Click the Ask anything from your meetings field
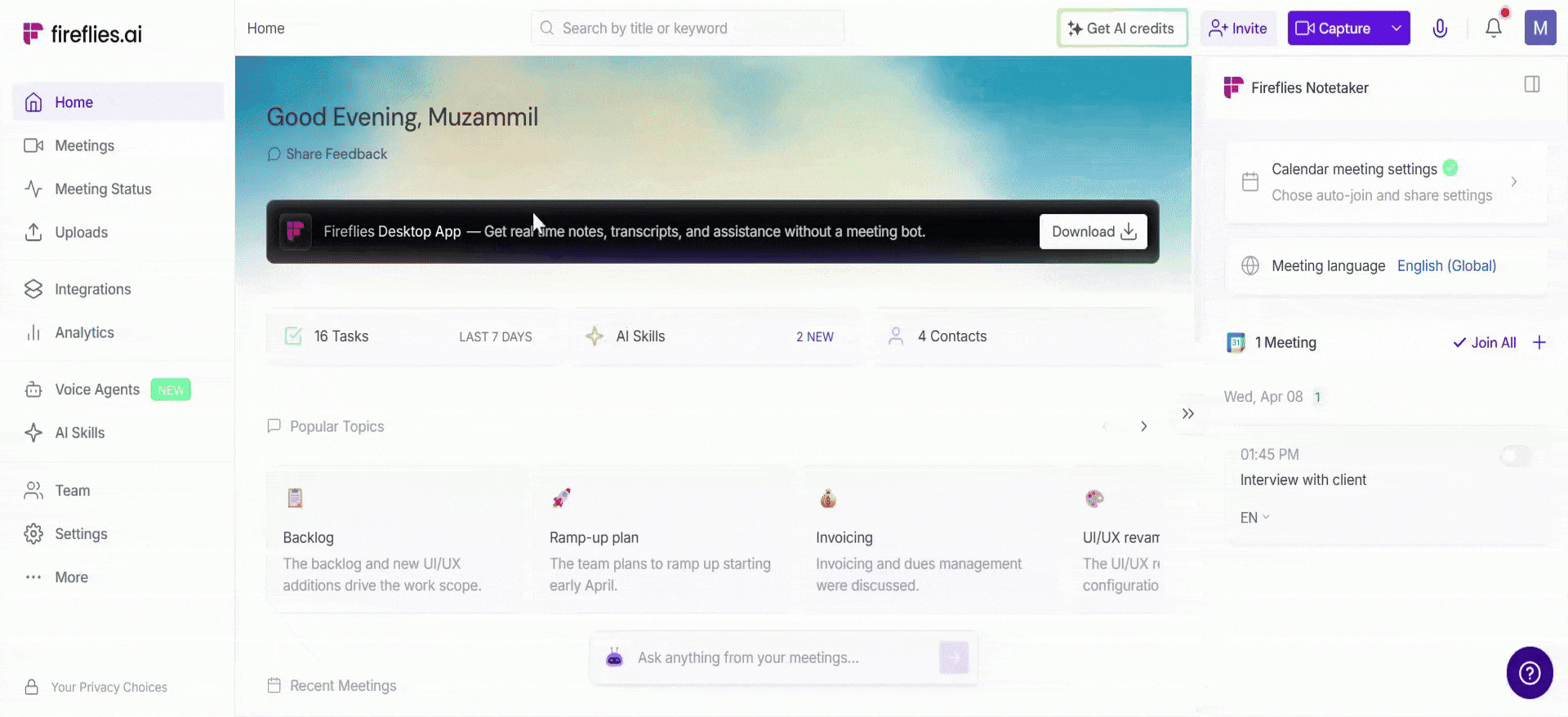 click(784, 658)
